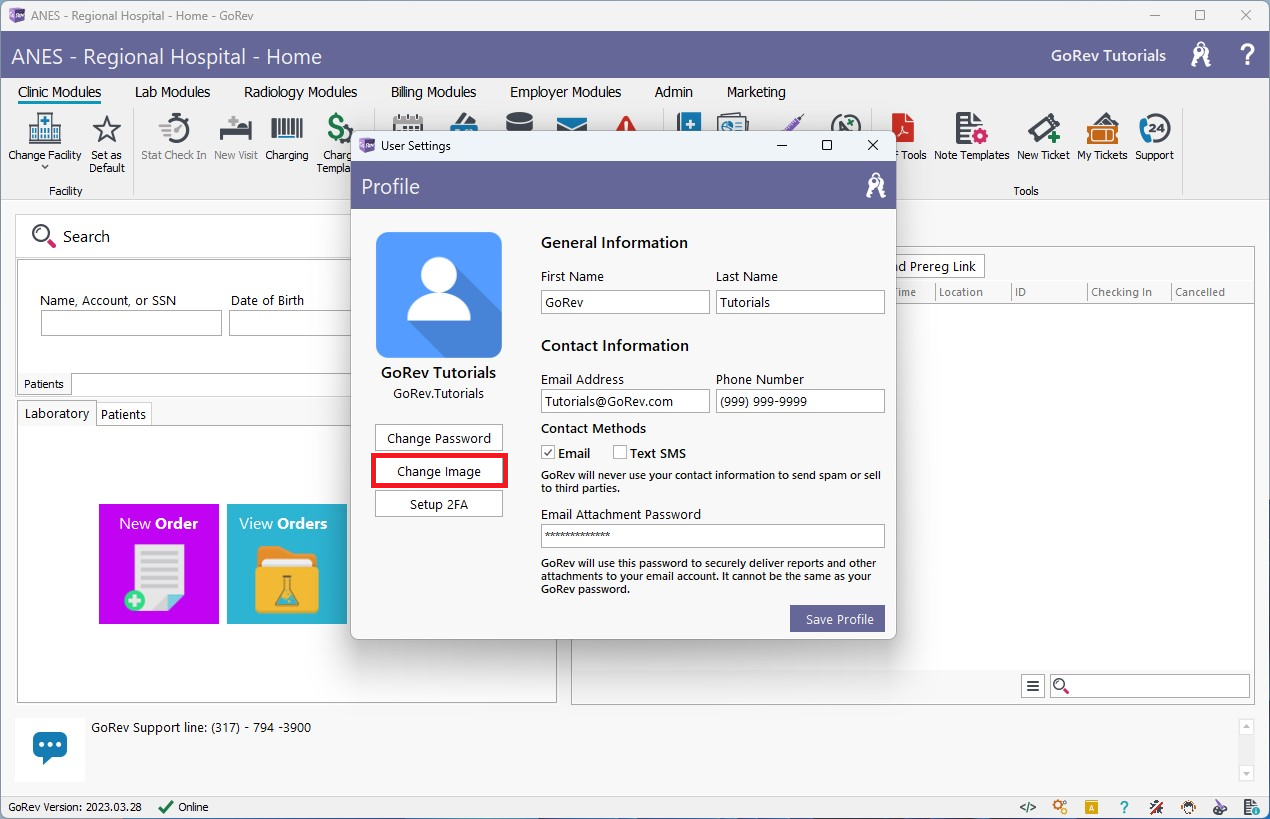Open the Charging barcode icon
1270x819 pixels.
coord(287,129)
